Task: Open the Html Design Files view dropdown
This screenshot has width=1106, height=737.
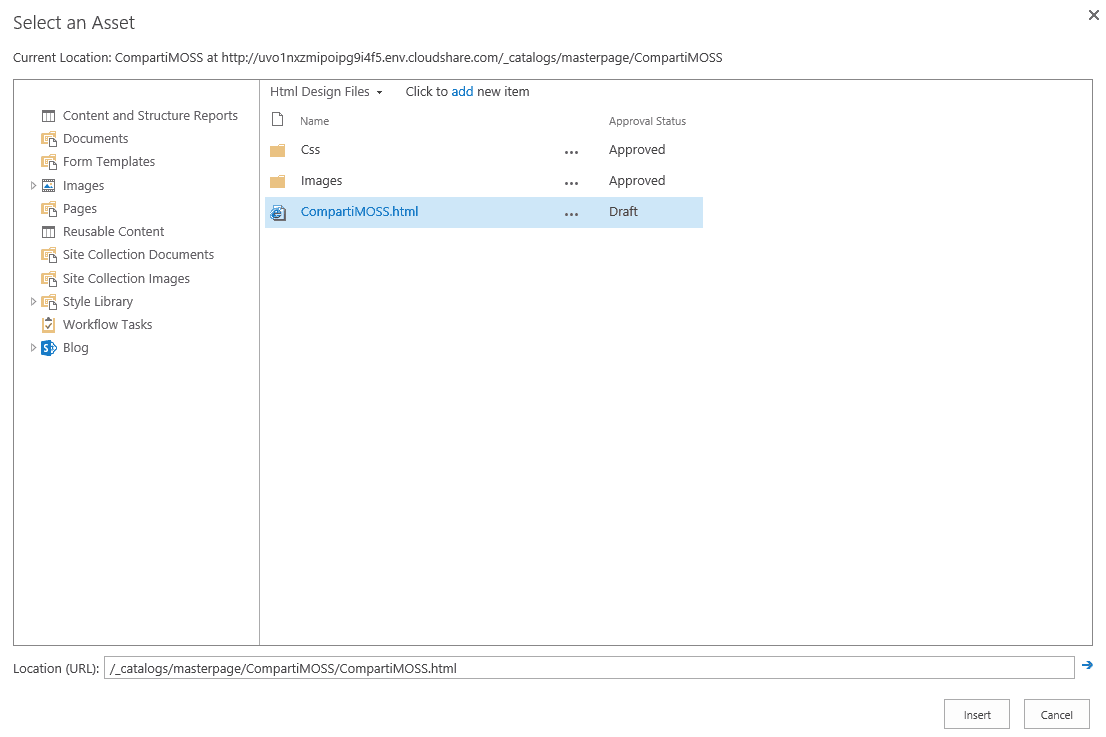Action: [x=326, y=92]
